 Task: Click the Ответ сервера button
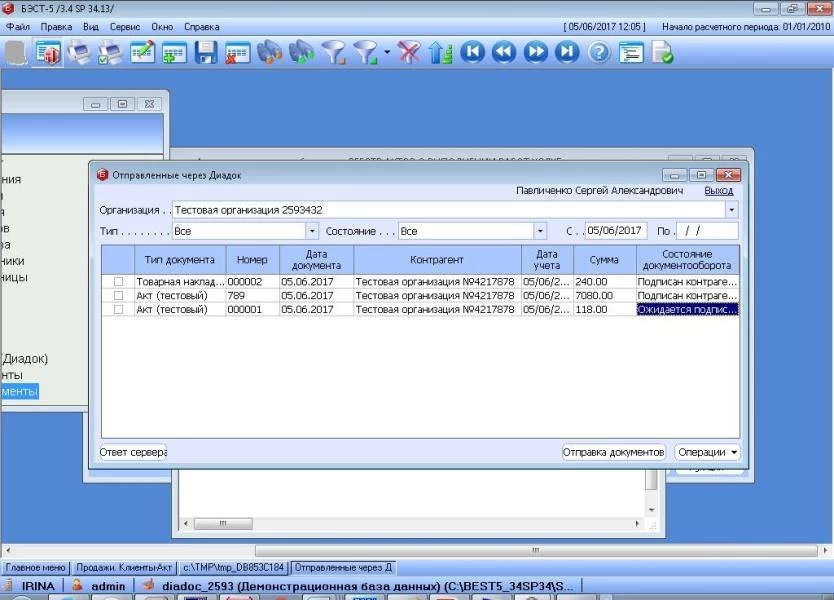click(x=133, y=452)
